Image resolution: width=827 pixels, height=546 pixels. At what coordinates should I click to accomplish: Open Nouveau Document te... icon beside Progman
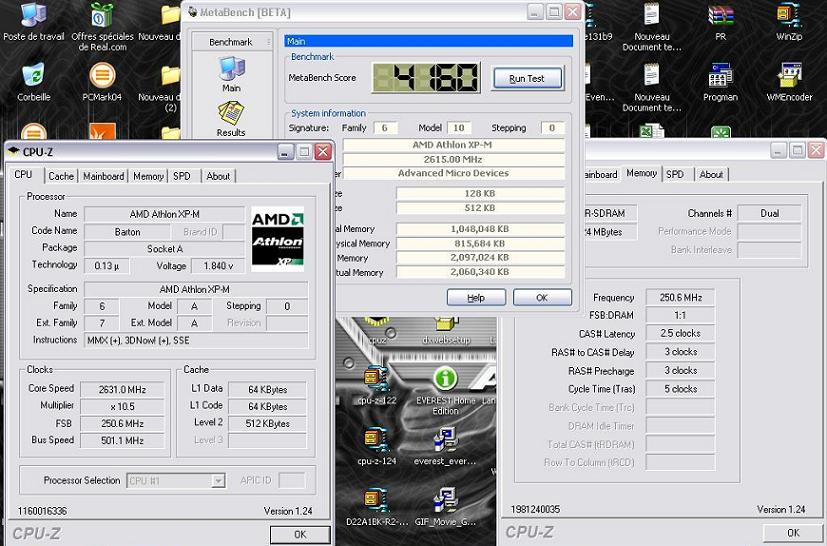(652, 87)
